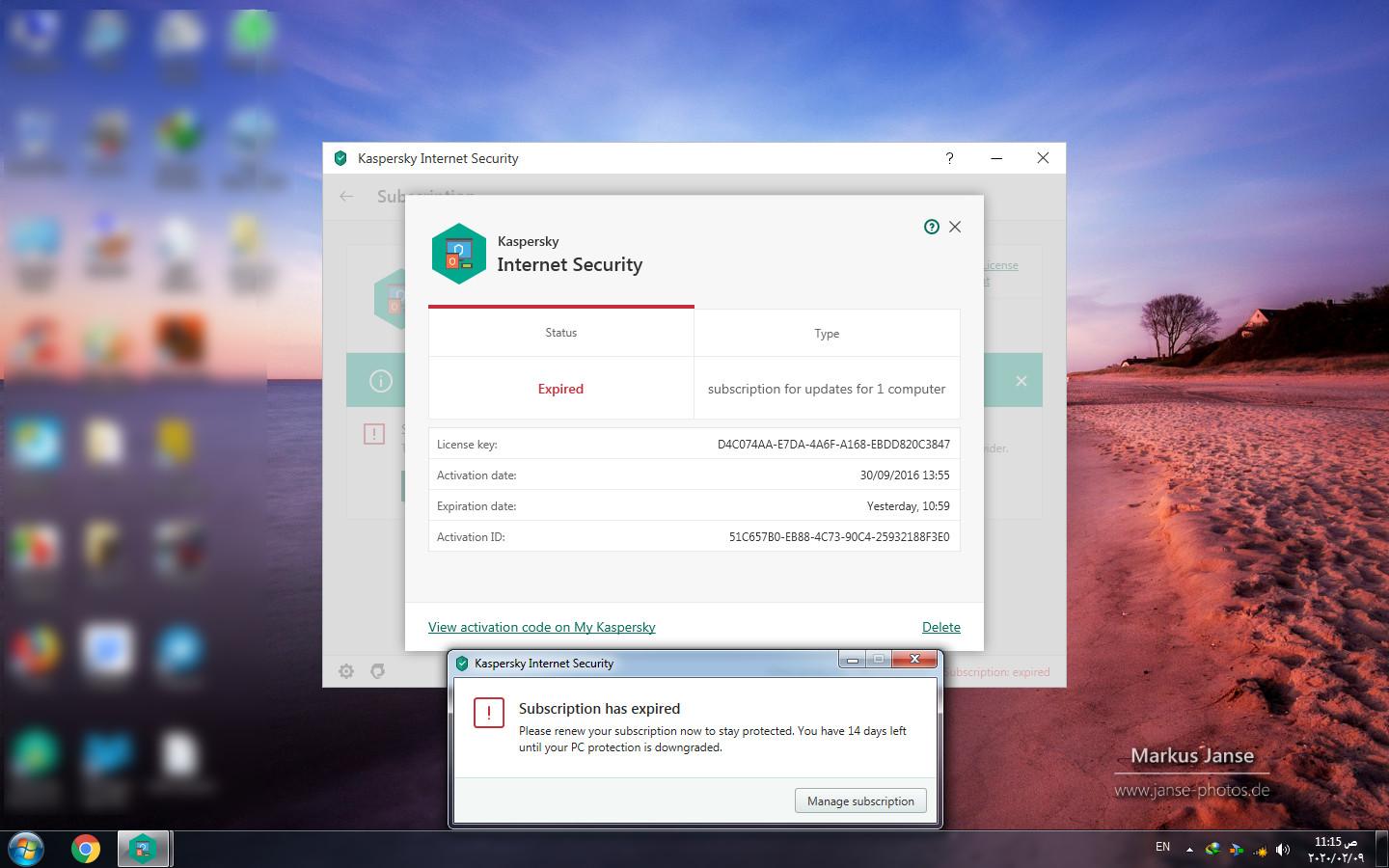Click the red Expired status text
The height and width of the screenshot is (868, 1389).
point(560,389)
